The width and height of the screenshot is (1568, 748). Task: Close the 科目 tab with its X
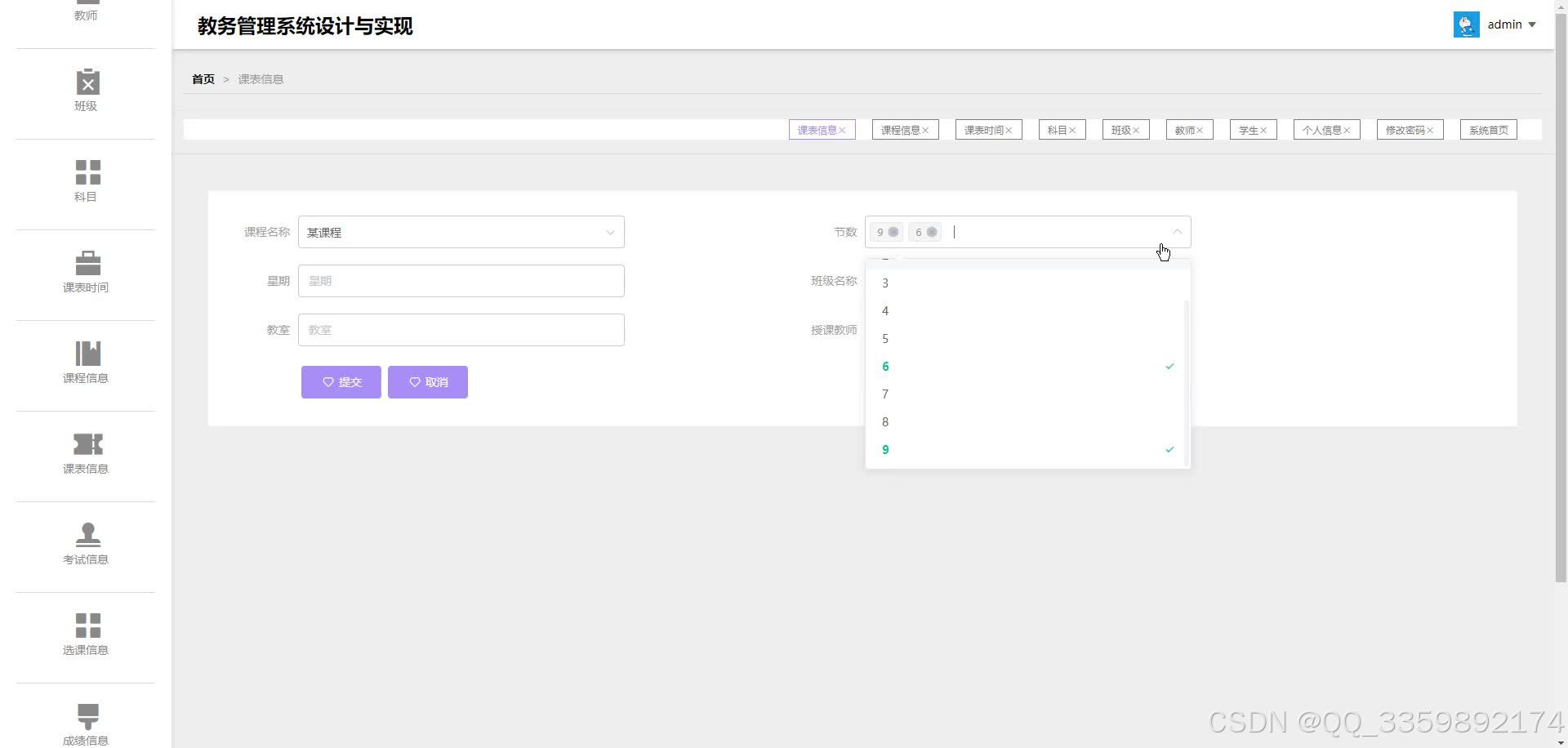(x=1072, y=131)
